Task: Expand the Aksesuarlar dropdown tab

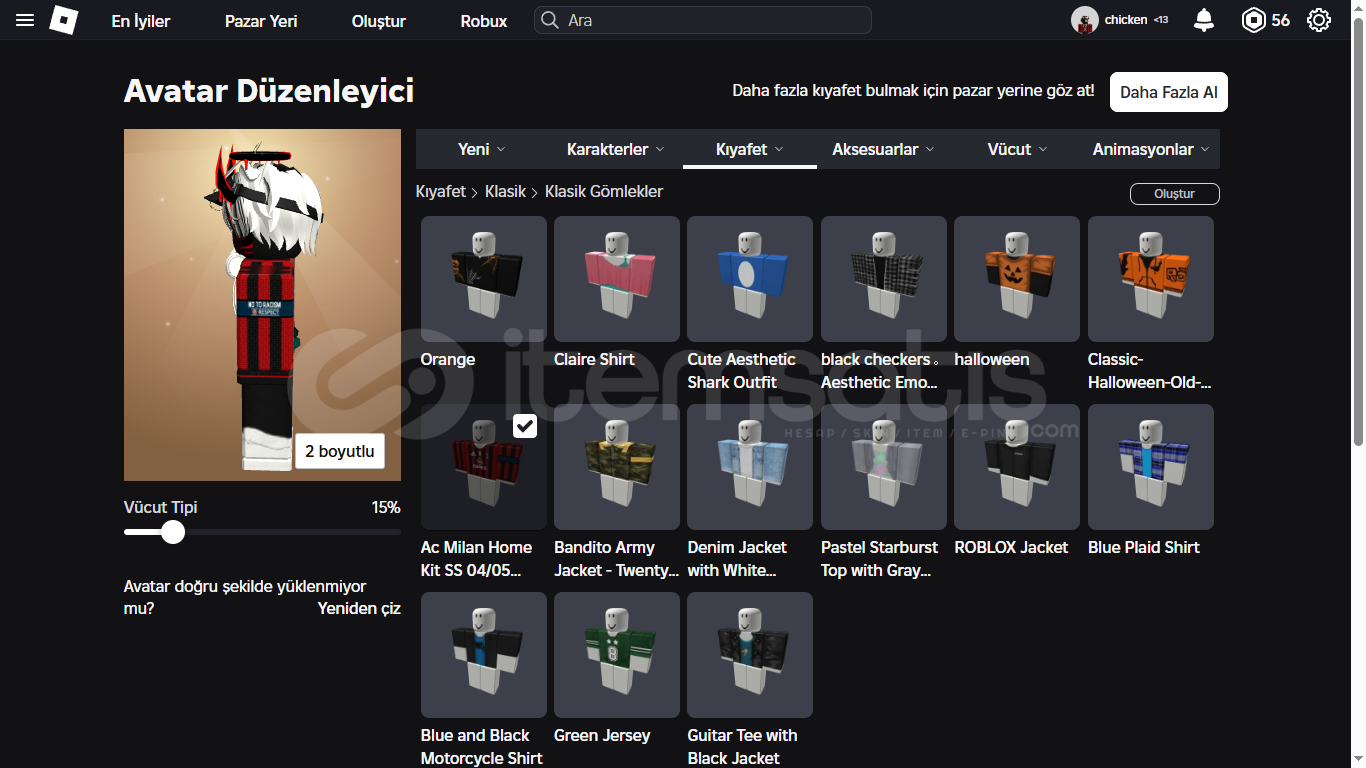Action: coord(884,149)
